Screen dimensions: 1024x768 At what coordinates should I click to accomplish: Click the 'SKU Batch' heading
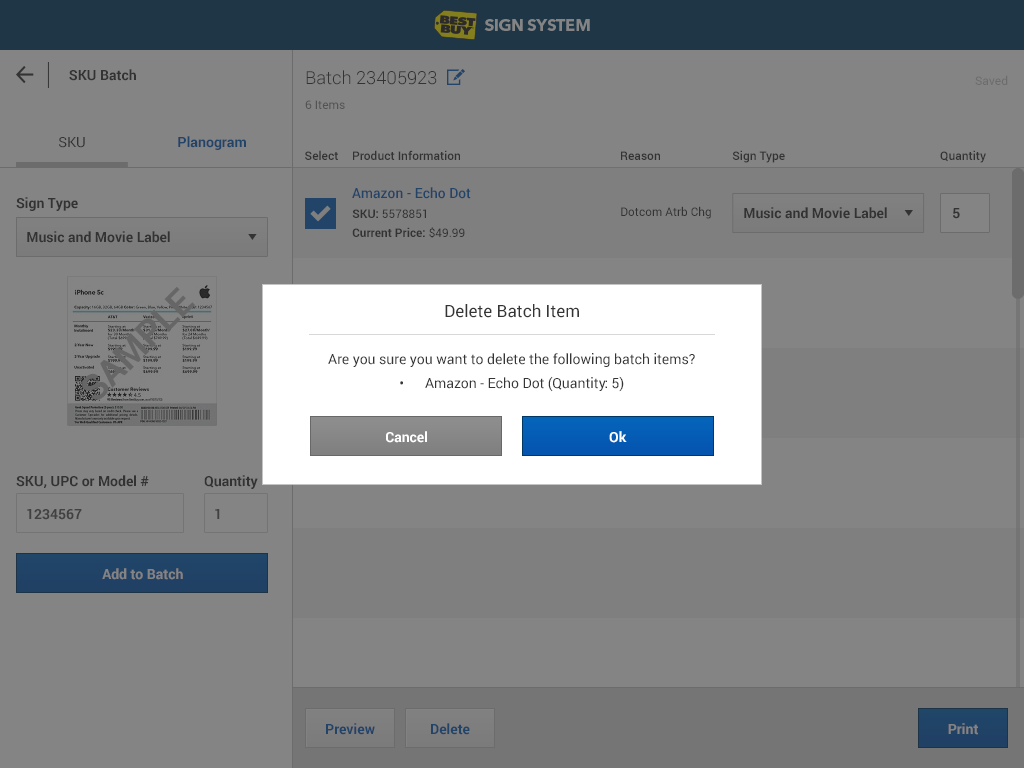pos(103,75)
